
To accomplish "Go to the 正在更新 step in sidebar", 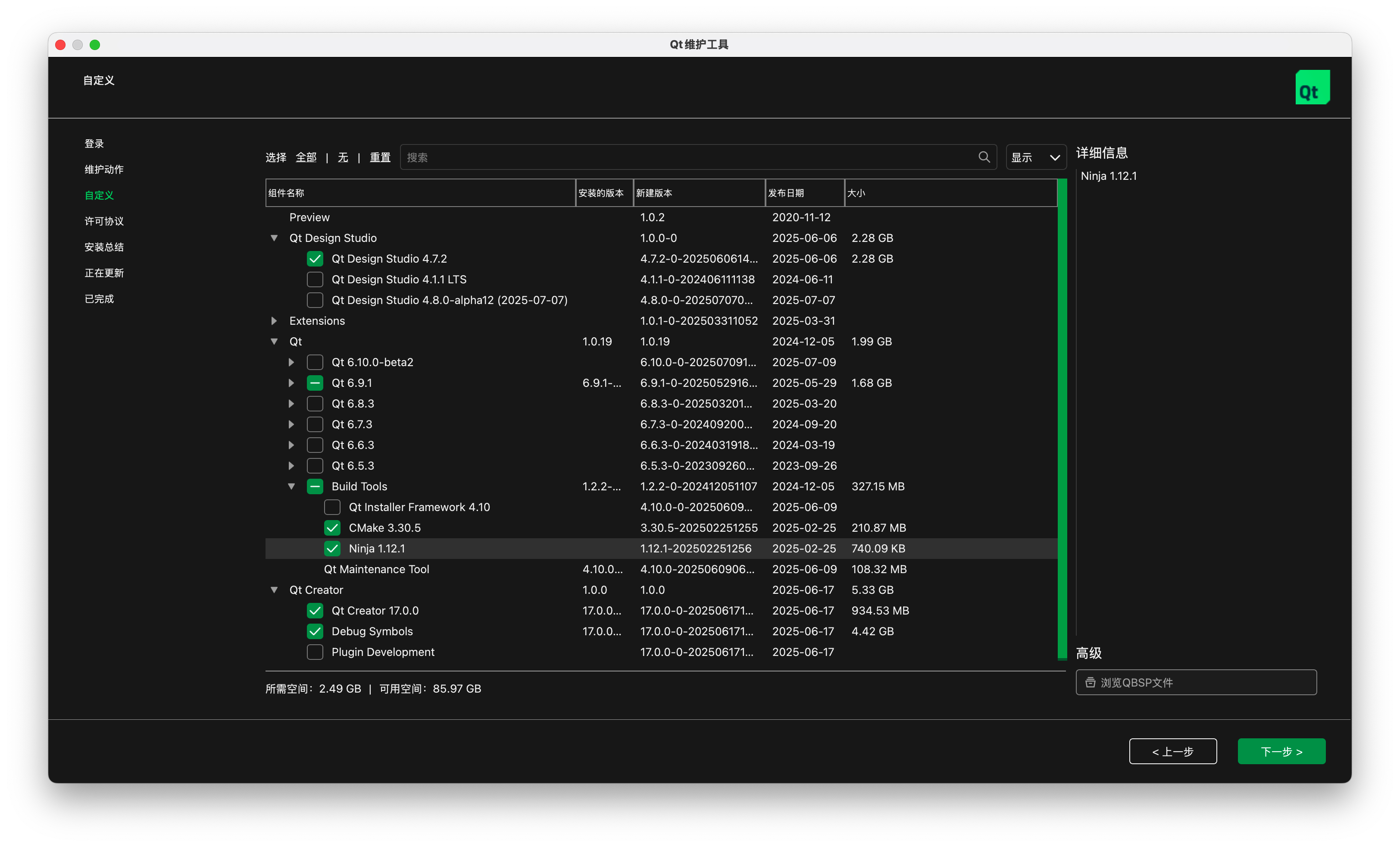I will [104, 273].
